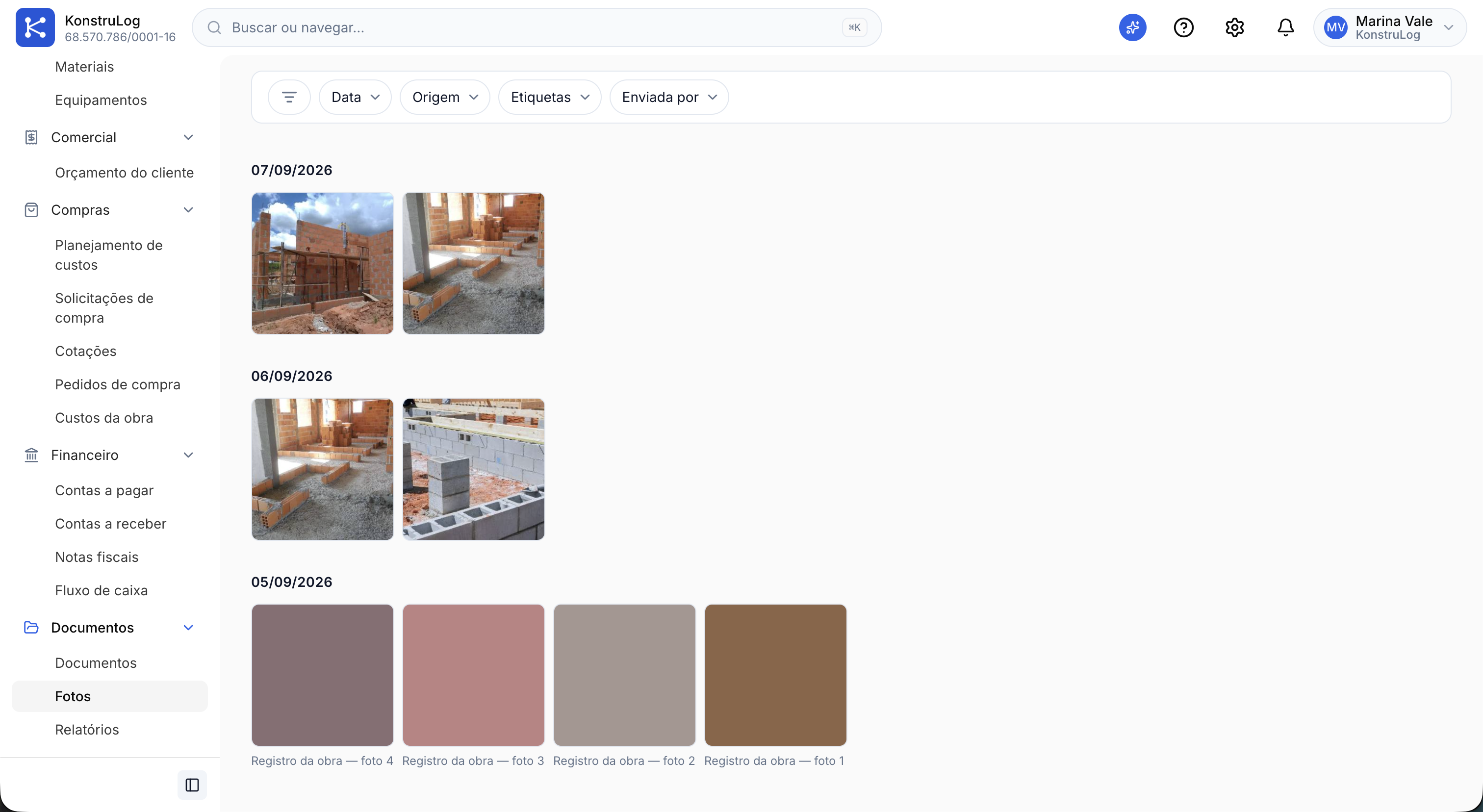Click the MV avatar circle
The width and height of the screenshot is (1483, 812).
point(1335,27)
